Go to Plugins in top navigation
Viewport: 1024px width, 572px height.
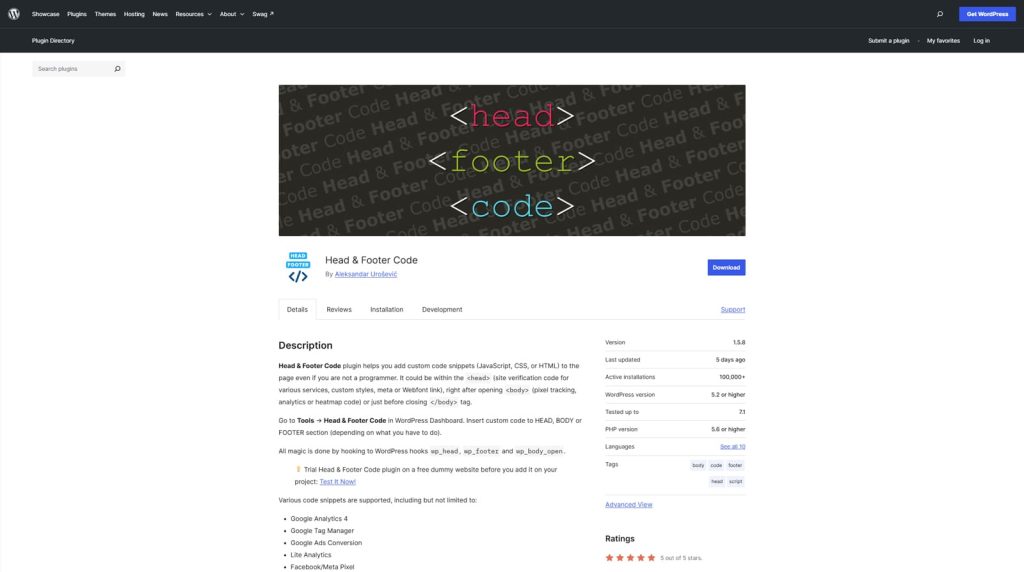click(x=76, y=14)
